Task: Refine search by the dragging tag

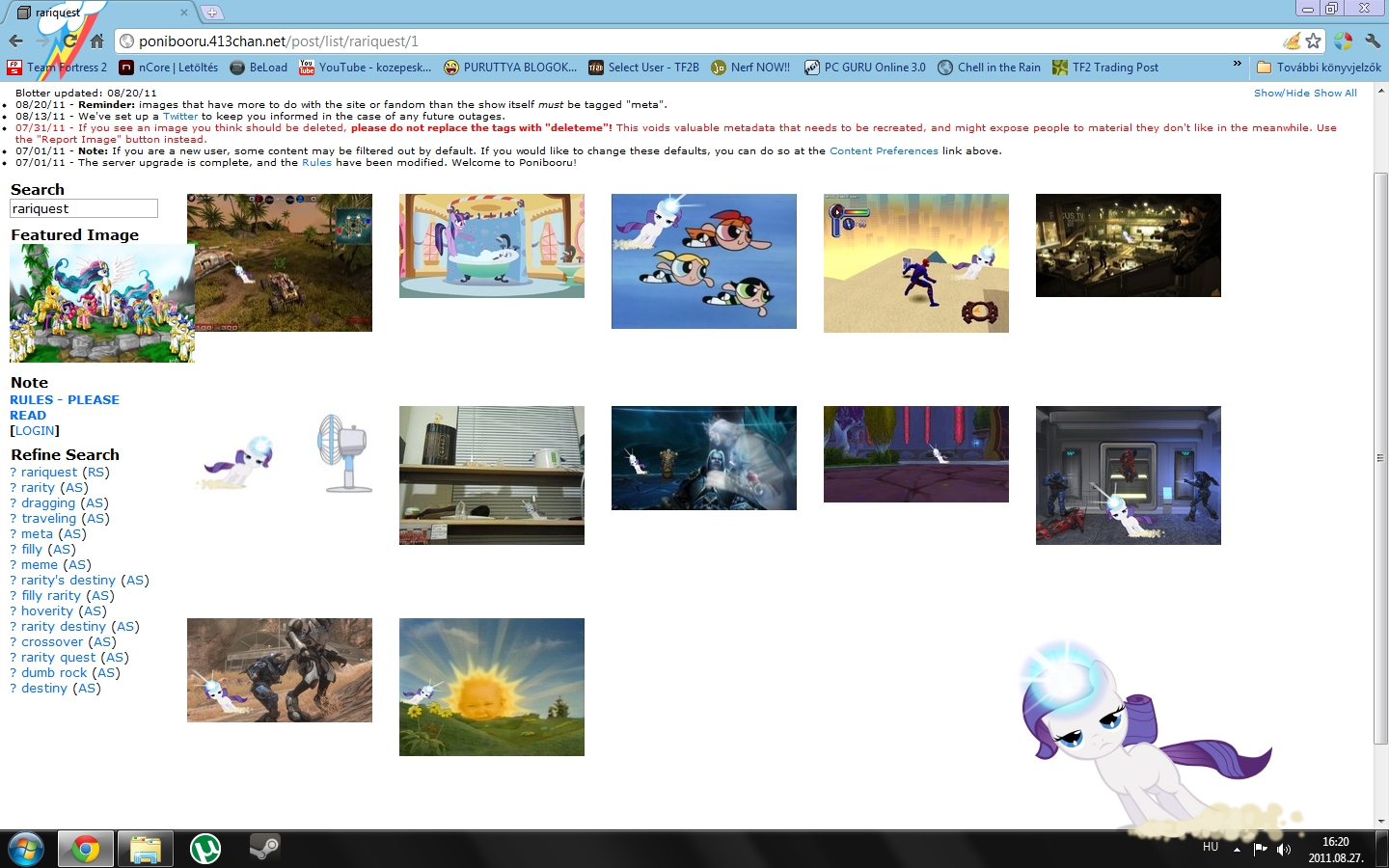Action: (x=48, y=502)
